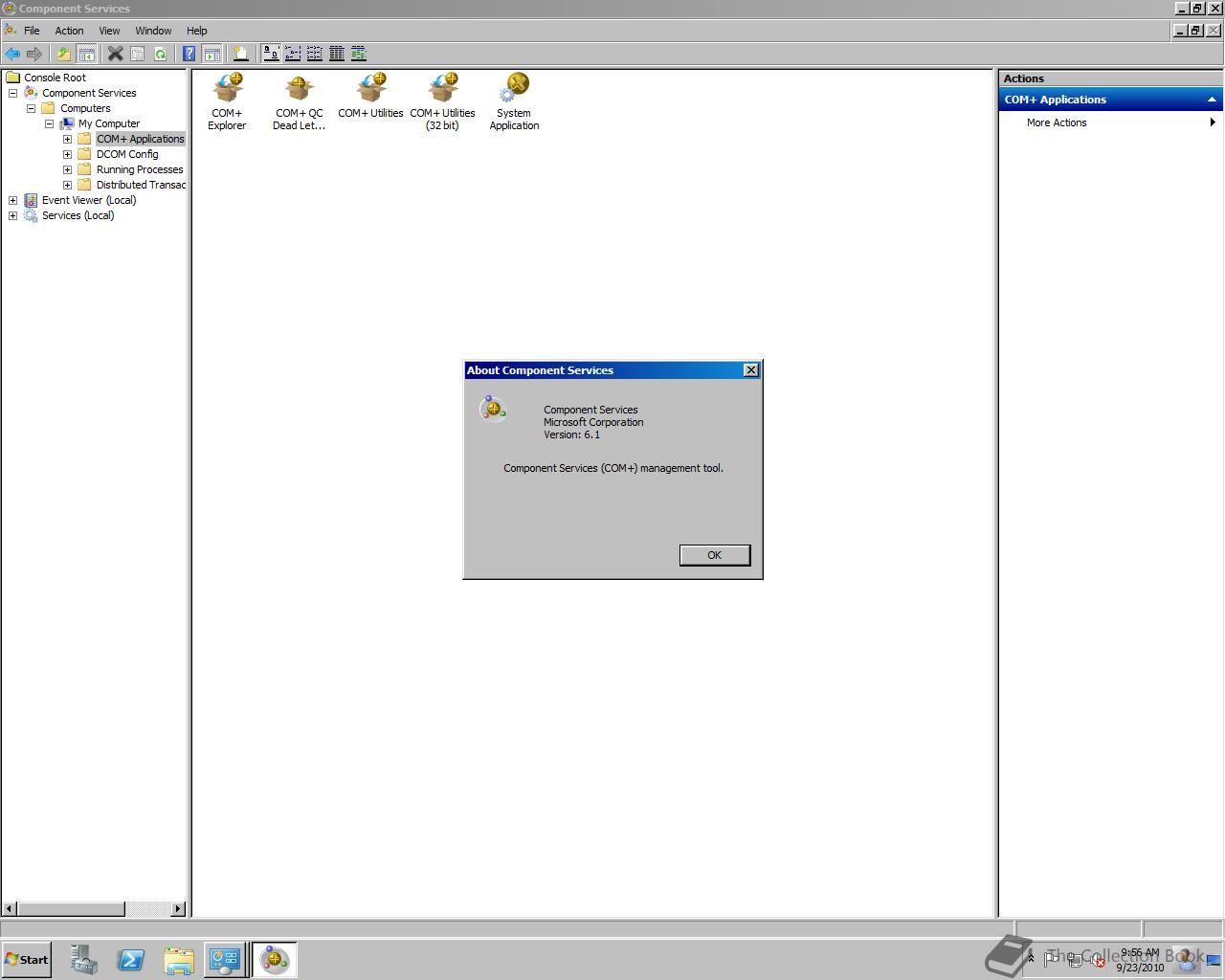Switch to Detail view in toolbar
1225x980 pixels.
pos(337,54)
